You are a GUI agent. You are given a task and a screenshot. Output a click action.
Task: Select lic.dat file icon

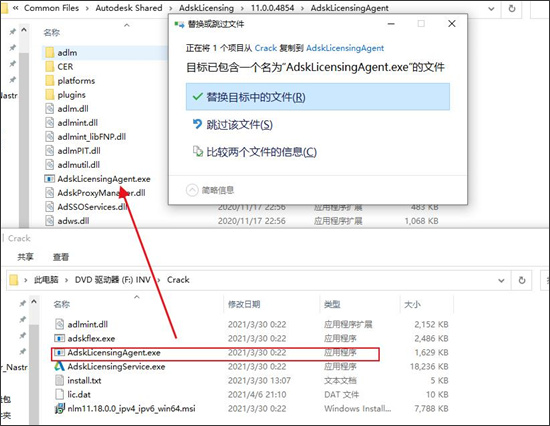(x=60, y=394)
